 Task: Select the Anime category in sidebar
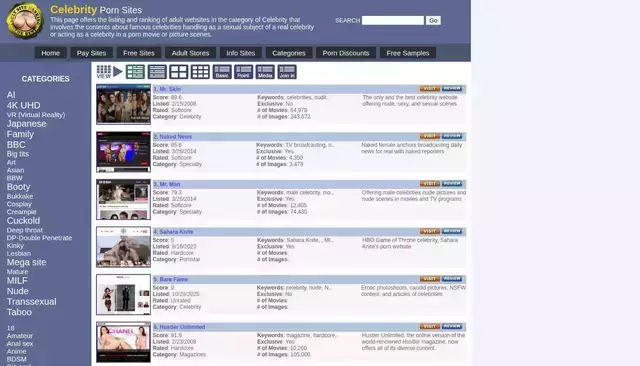coord(16,351)
